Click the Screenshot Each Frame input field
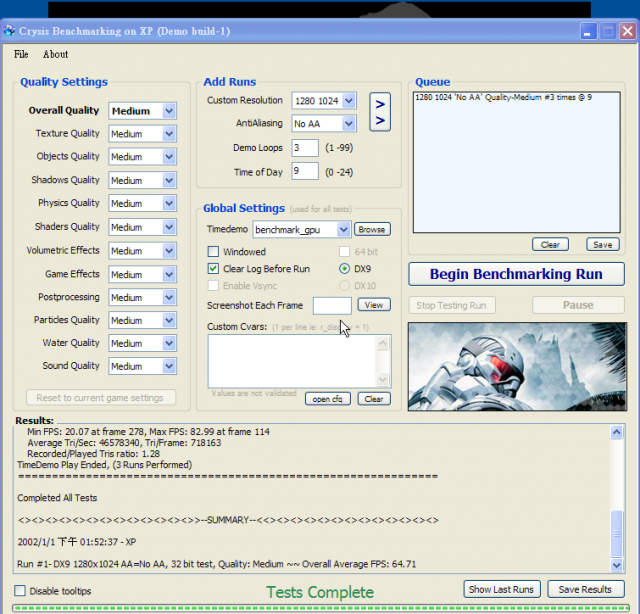The height and width of the screenshot is (614, 640). 332,305
